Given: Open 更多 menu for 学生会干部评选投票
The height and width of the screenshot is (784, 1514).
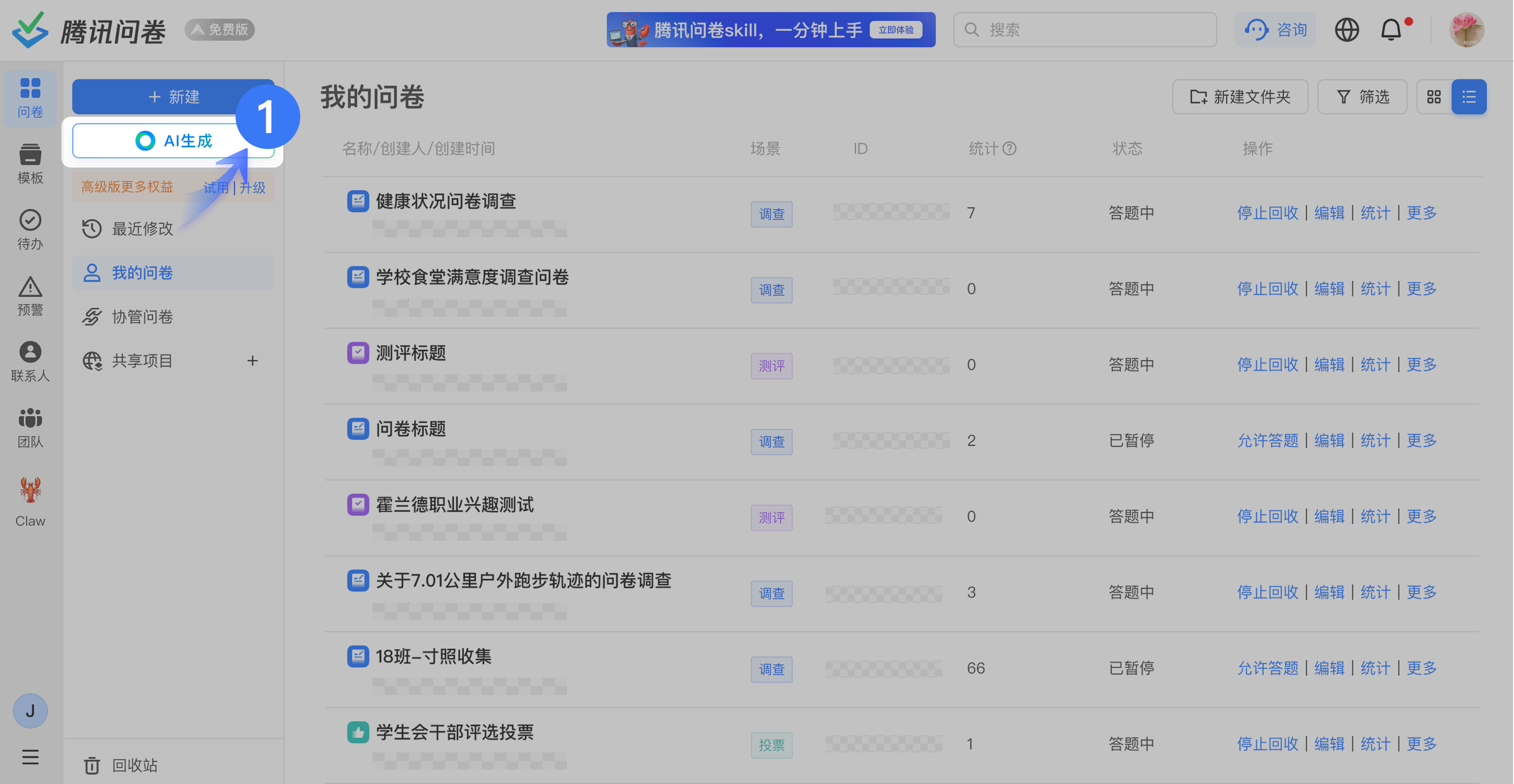Looking at the screenshot, I should [1422, 743].
